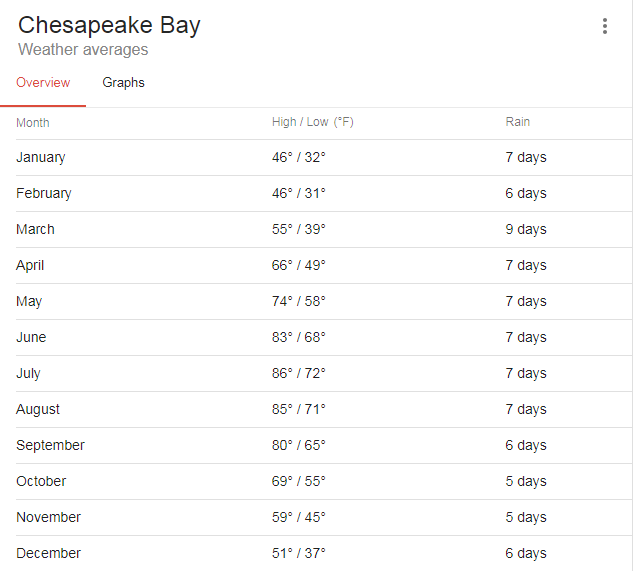Open the three-dot more options menu
Screen dimensions: 633x571
click(604, 26)
